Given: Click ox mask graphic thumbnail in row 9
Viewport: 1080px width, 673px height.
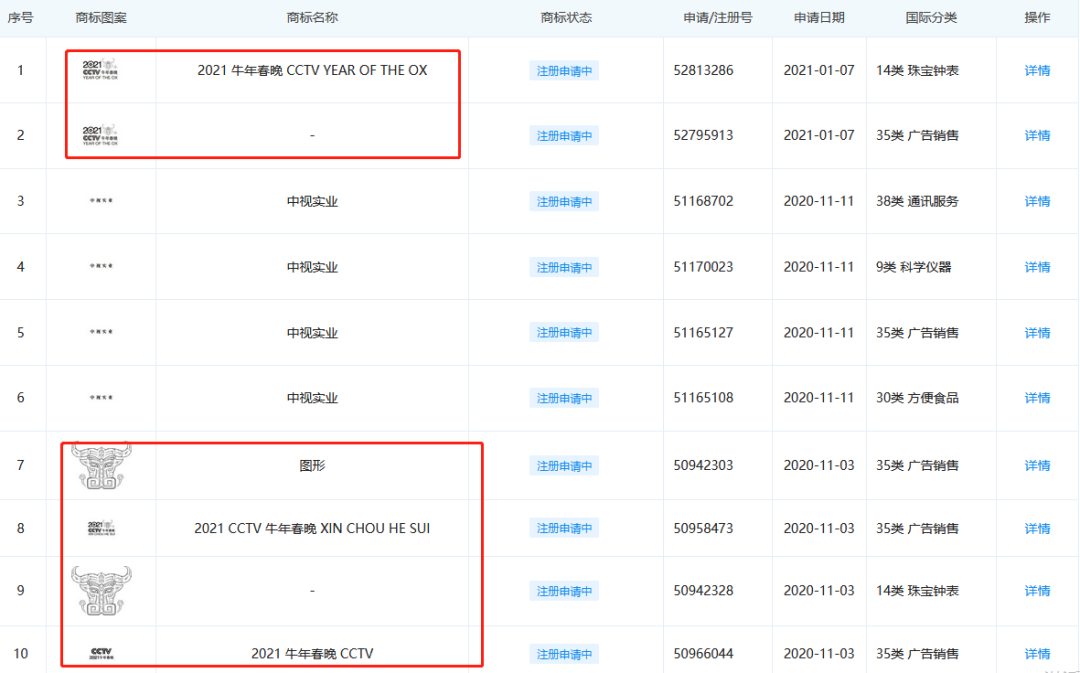Looking at the screenshot, I should point(101,591).
